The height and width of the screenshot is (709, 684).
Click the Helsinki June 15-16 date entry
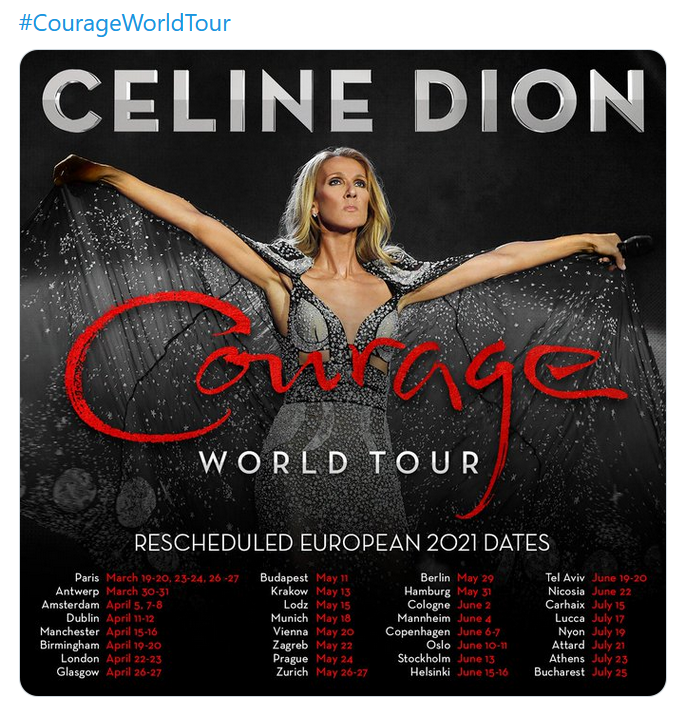(x=458, y=672)
